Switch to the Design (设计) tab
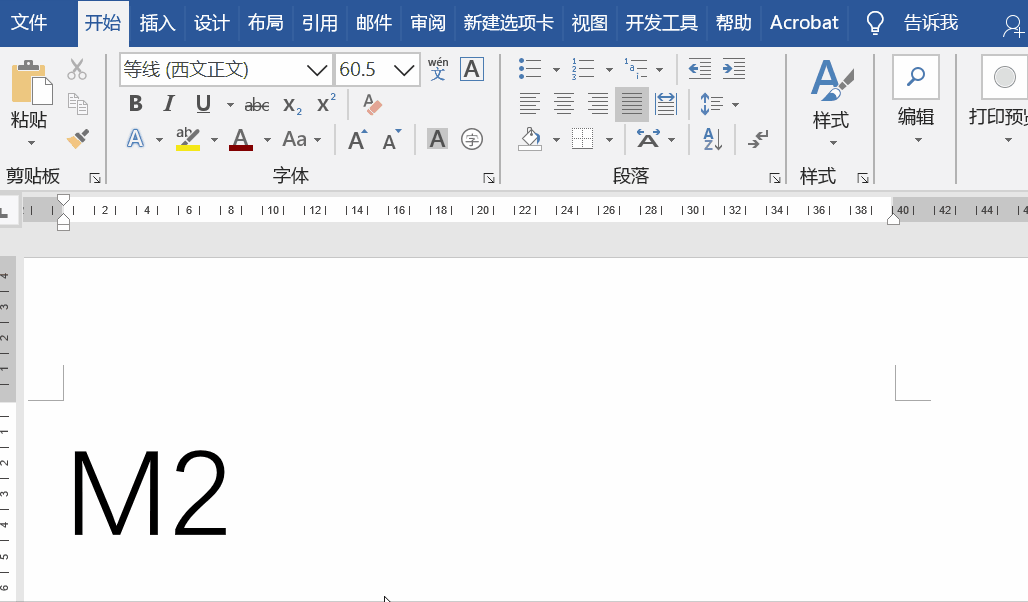The height and width of the screenshot is (602, 1028). [212, 23]
